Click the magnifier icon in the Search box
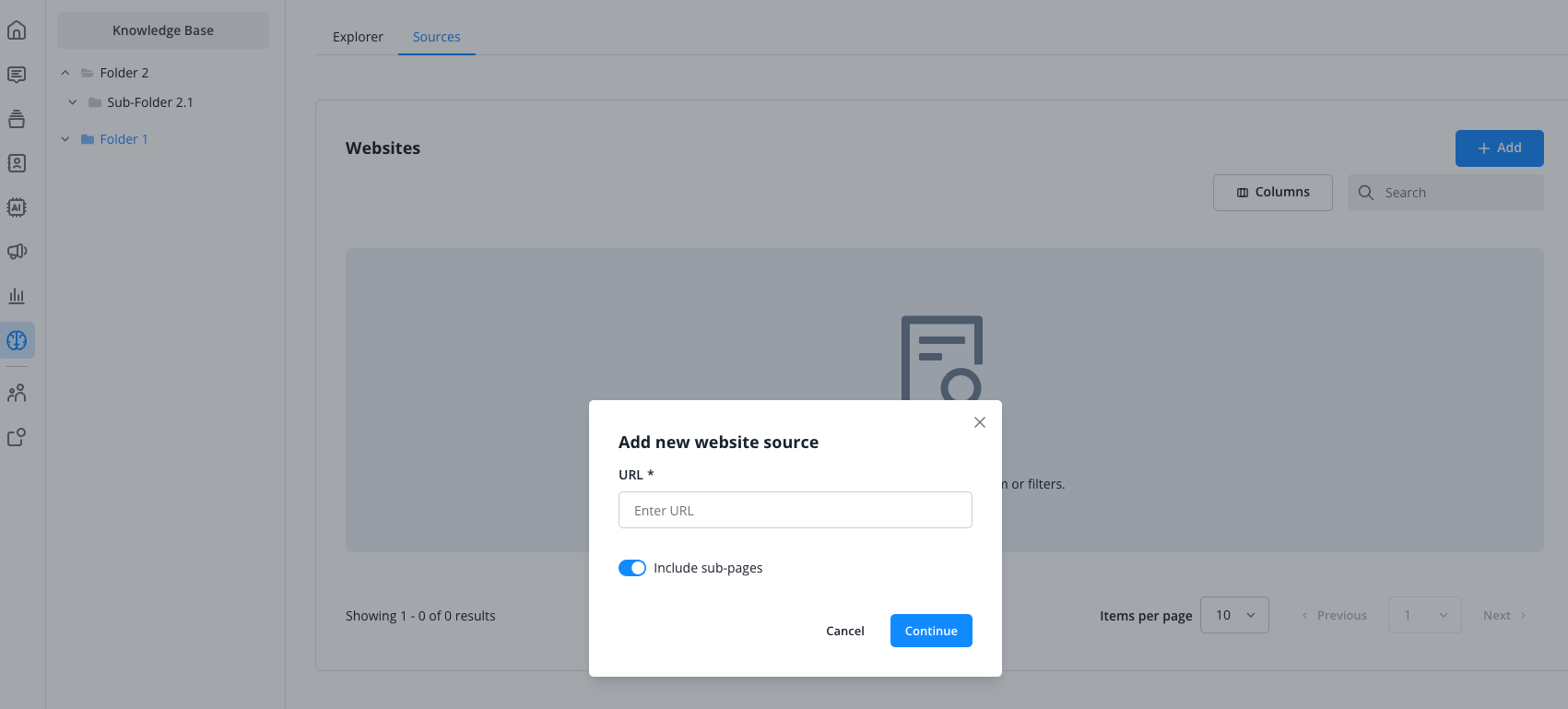The height and width of the screenshot is (709, 1568). pos(1366,193)
